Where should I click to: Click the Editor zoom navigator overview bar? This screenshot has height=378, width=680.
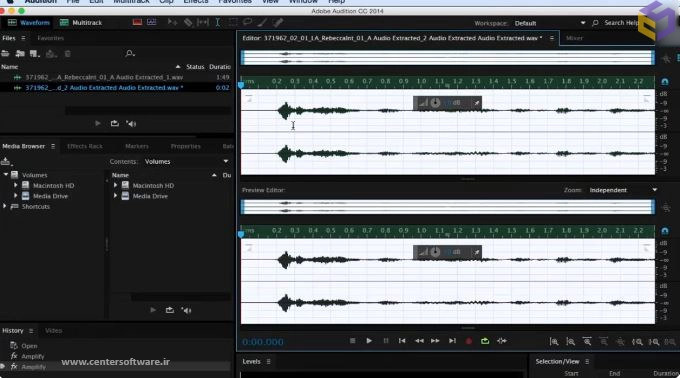[x=448, y=58]
